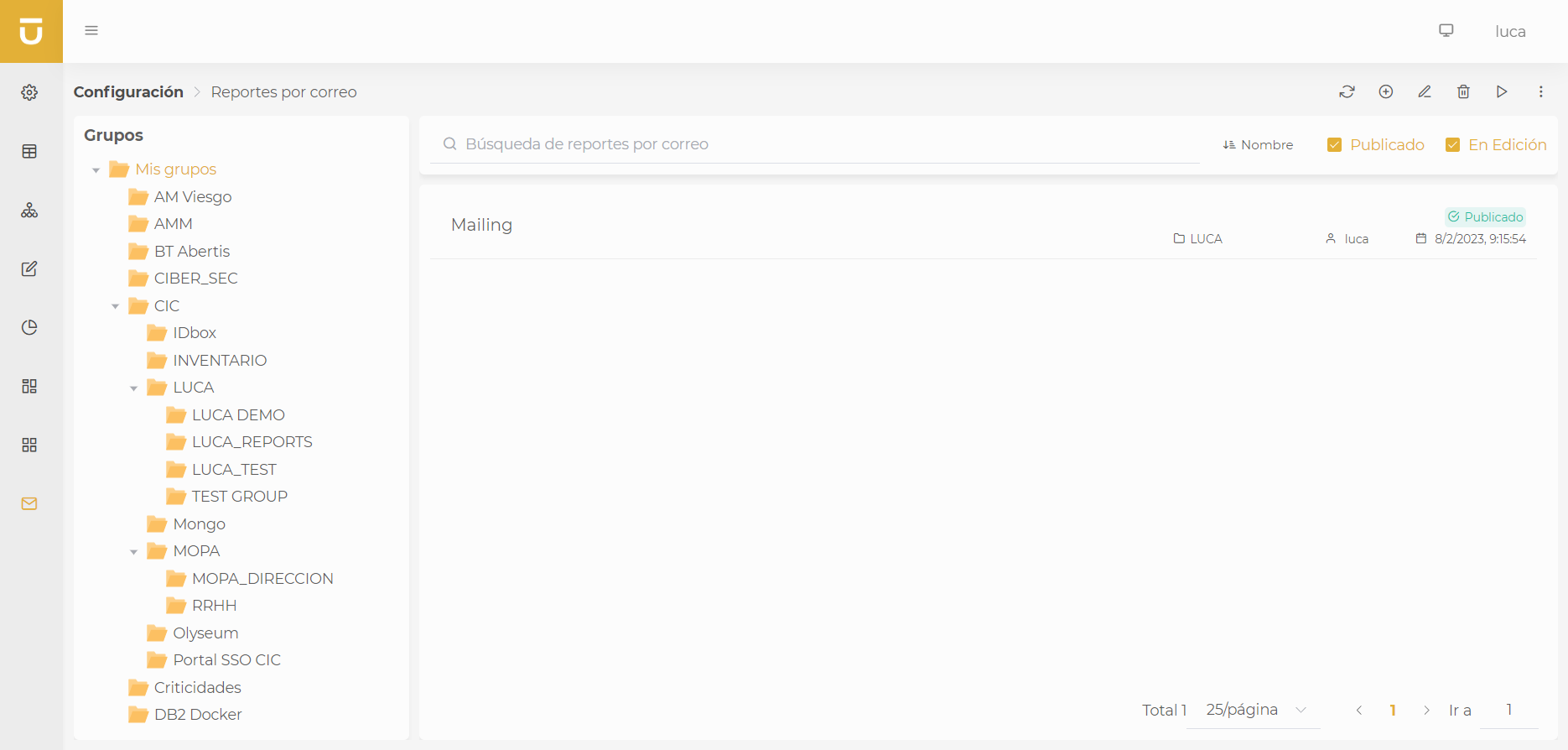Collapse the MOPA folder arrow
The width and height of the screenshot is (1568, 750).
(x=134, y=552)
